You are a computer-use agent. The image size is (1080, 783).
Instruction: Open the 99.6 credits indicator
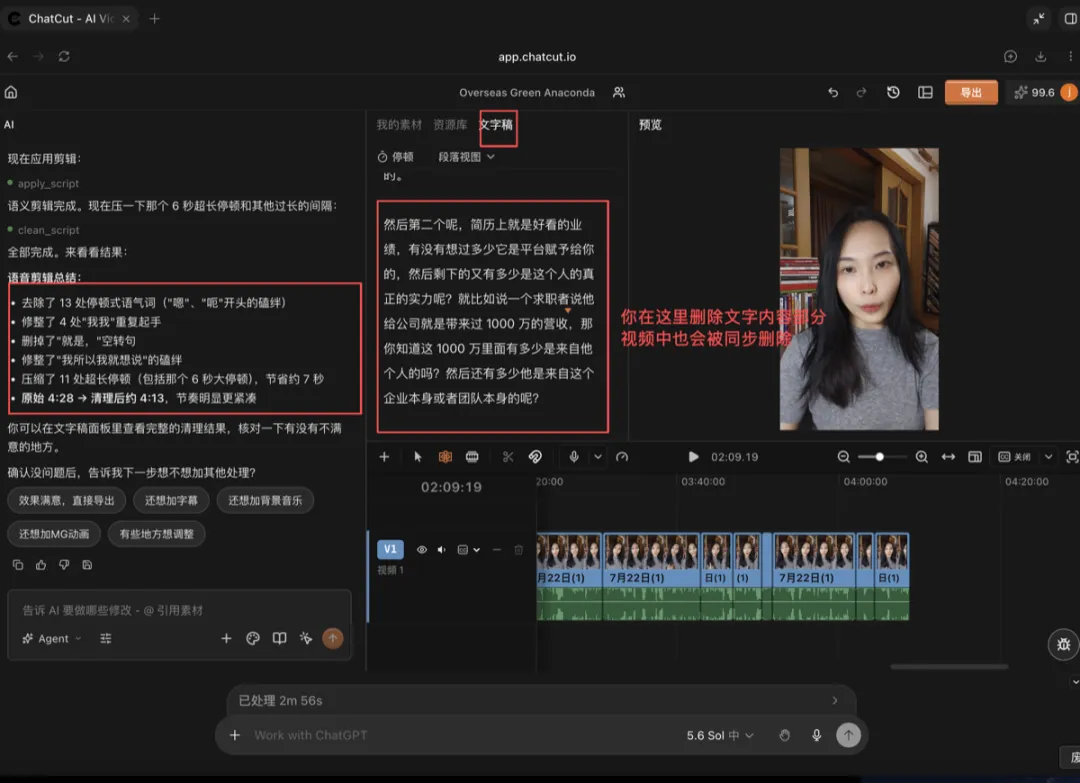pos(1035,92)
